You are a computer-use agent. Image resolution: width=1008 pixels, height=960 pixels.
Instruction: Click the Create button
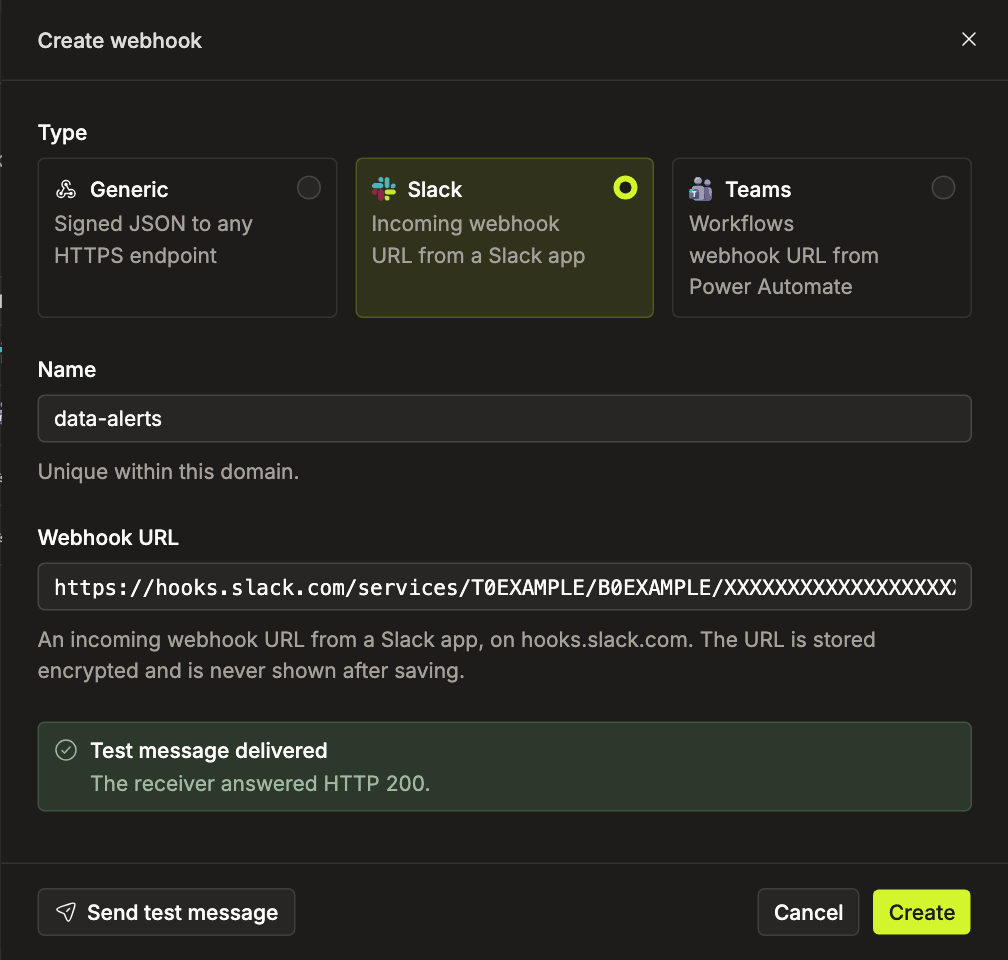921,912
